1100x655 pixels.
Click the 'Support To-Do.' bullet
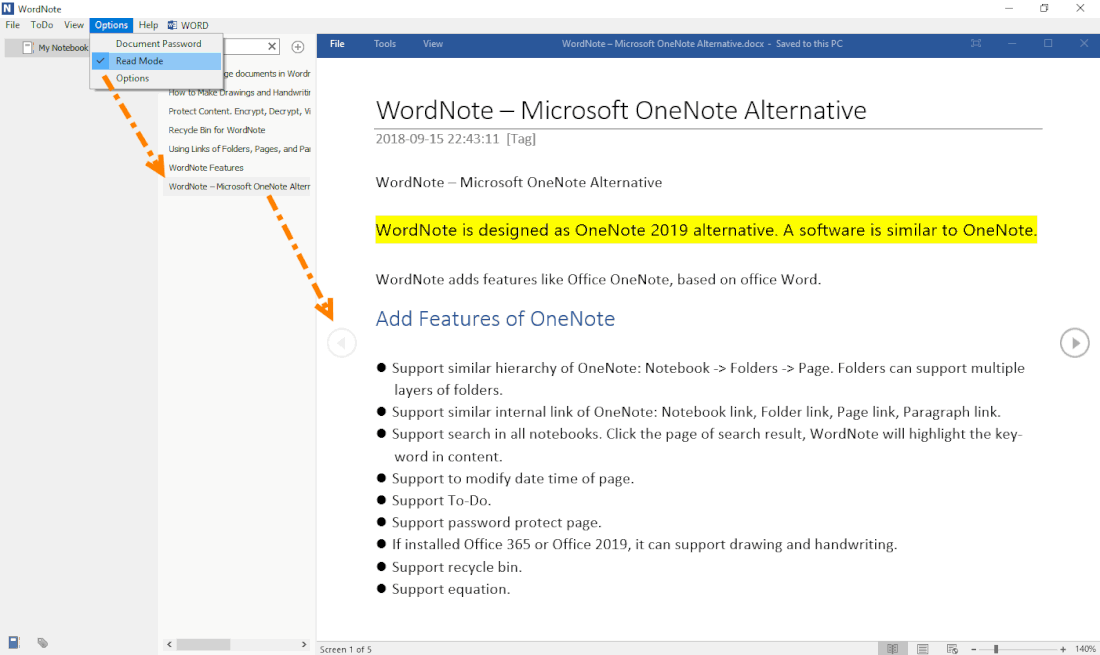click(441, 501)
